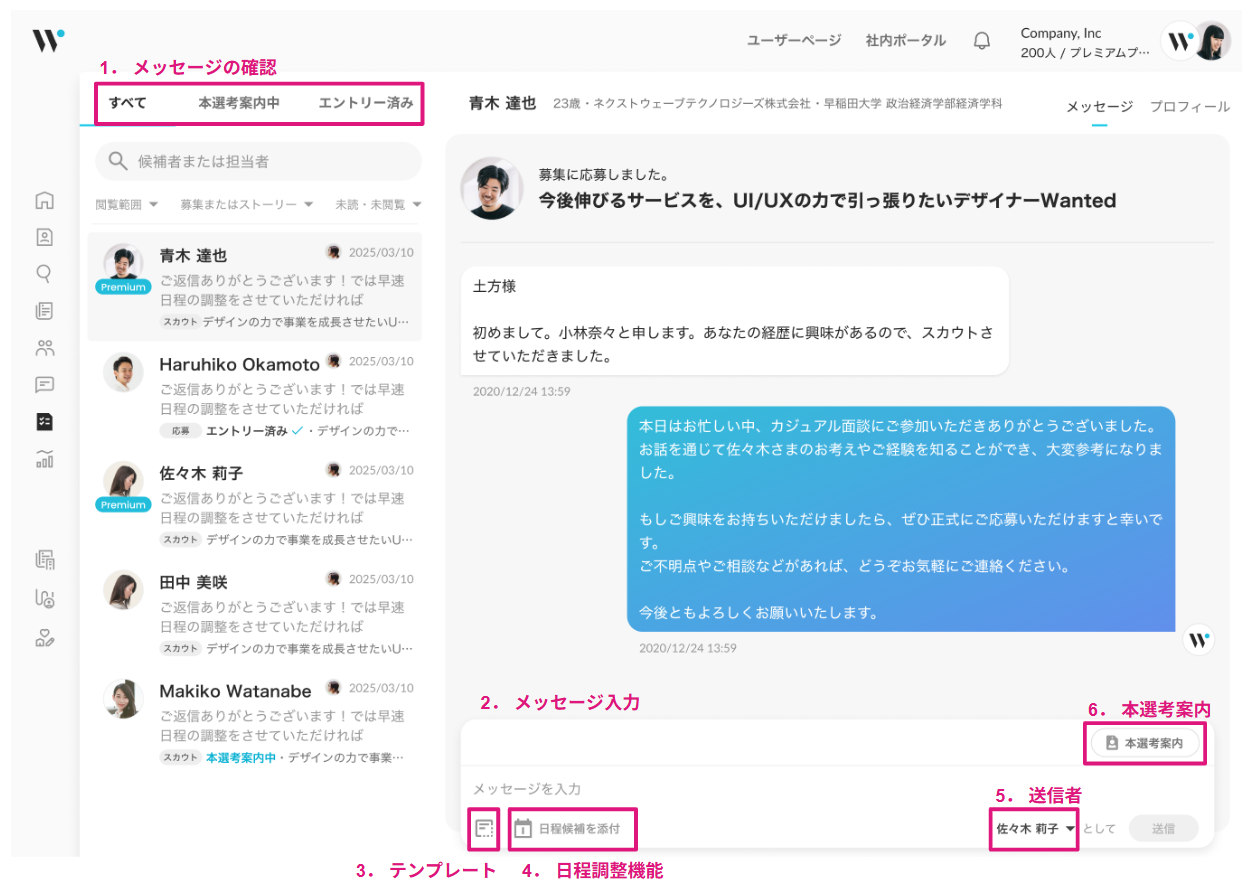Switch to the 本選考案内中 tab
1247x886 pixels.
coord(238,103)
